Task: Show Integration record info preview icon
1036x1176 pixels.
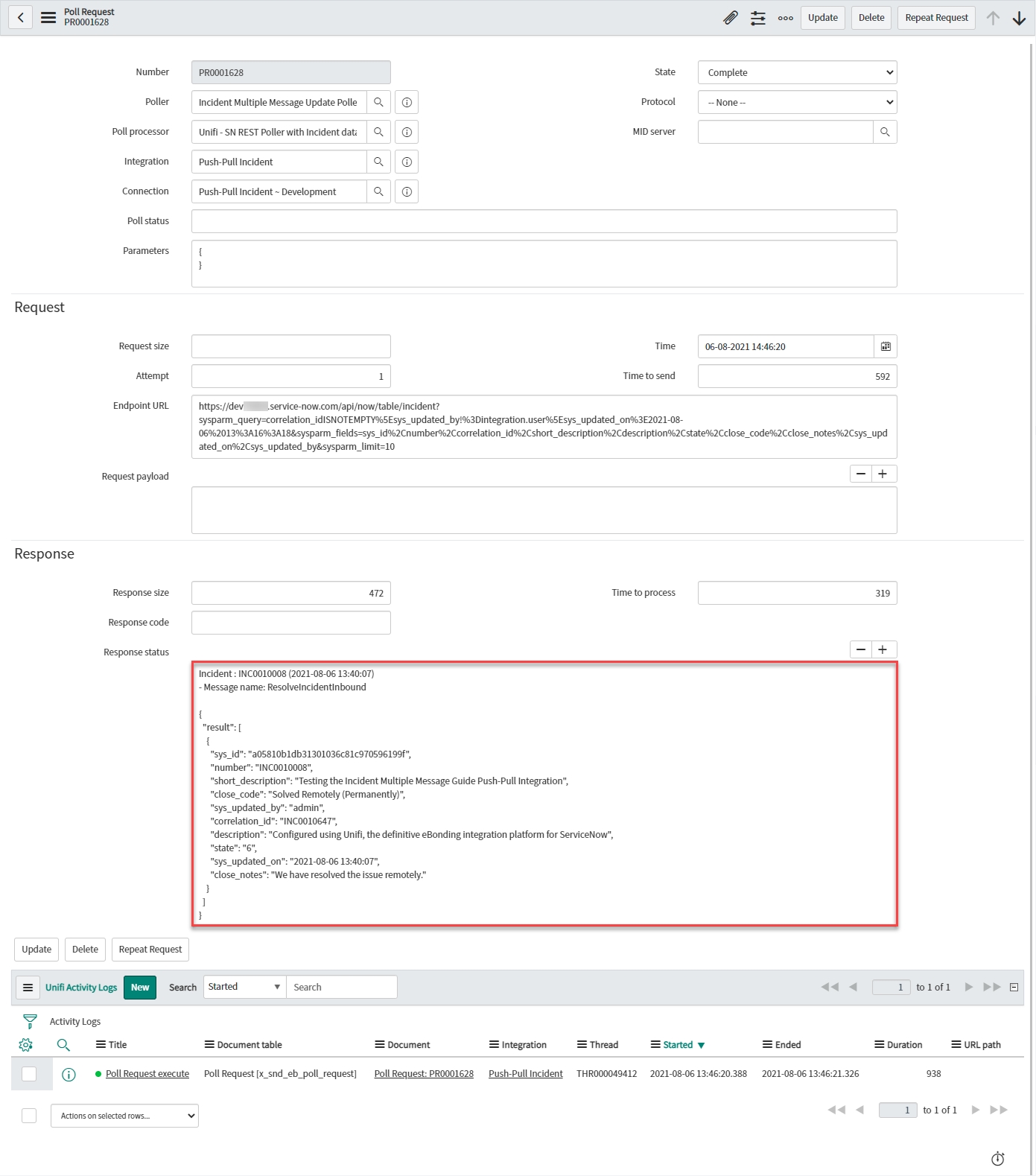Action: pos(407,162)
